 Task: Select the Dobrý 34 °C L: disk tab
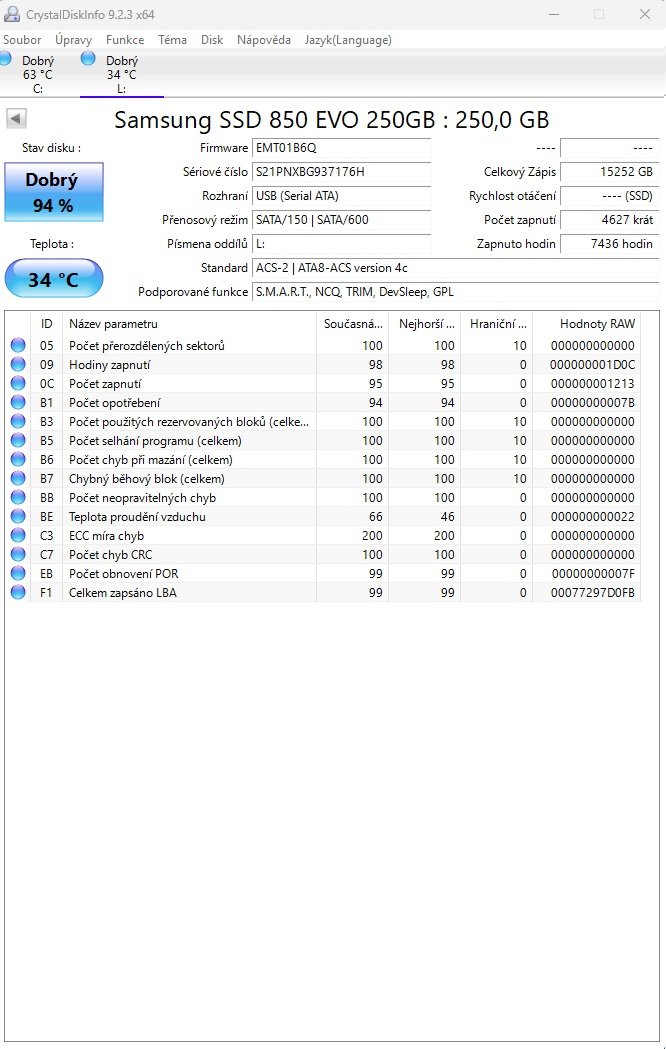pyautogui.click(x=122, y=74)
